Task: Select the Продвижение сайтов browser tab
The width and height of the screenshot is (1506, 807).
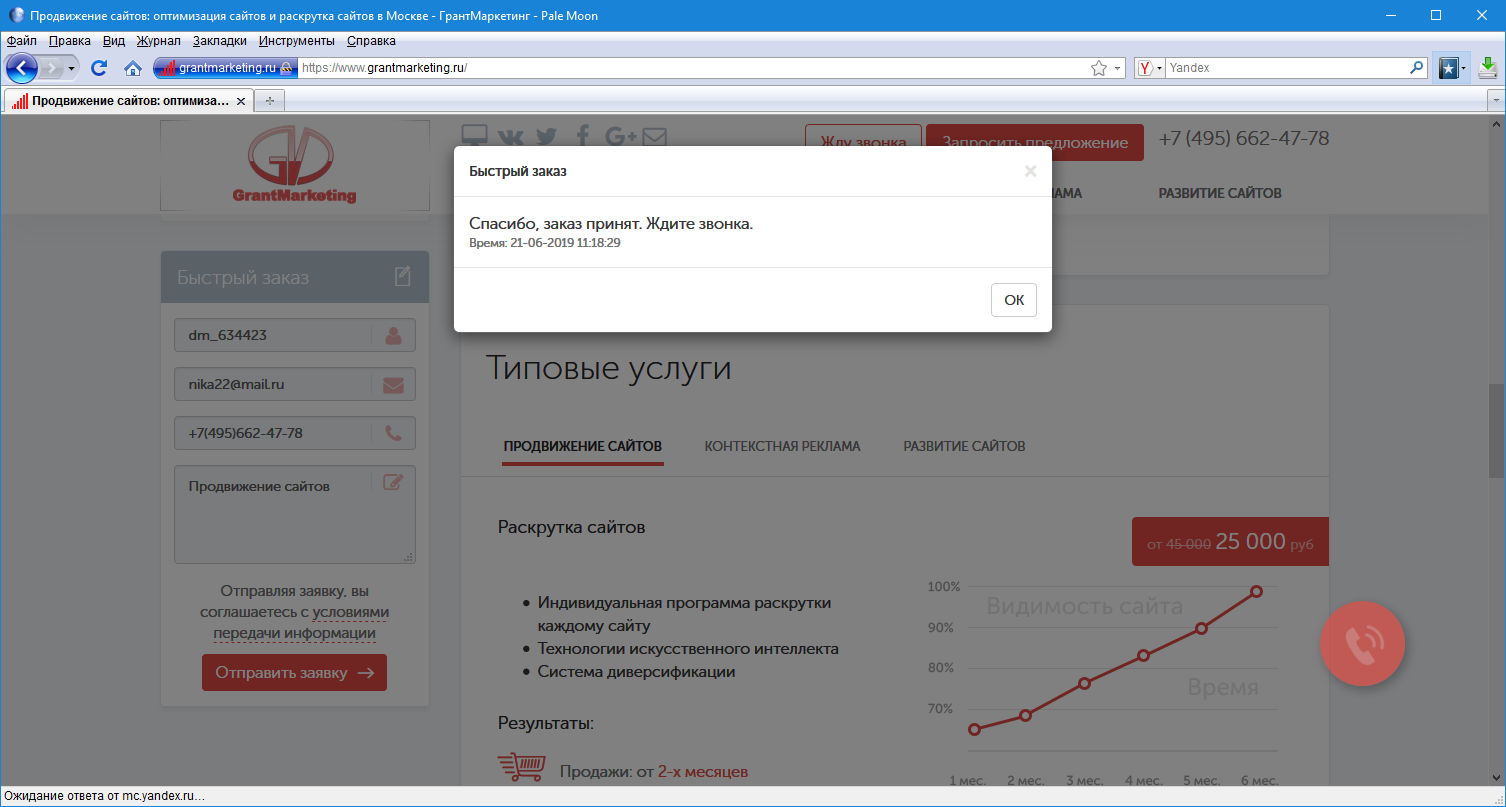Action: 128,101
